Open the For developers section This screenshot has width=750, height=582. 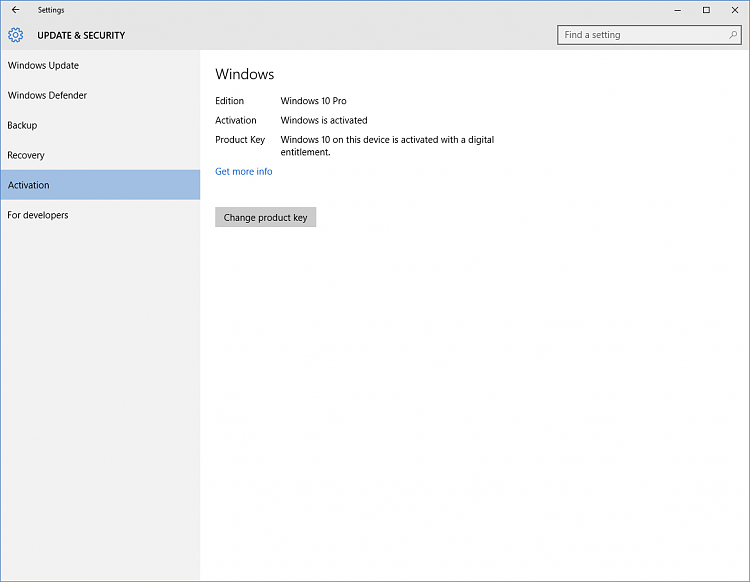pyautogui.click(x=100, y=215)
